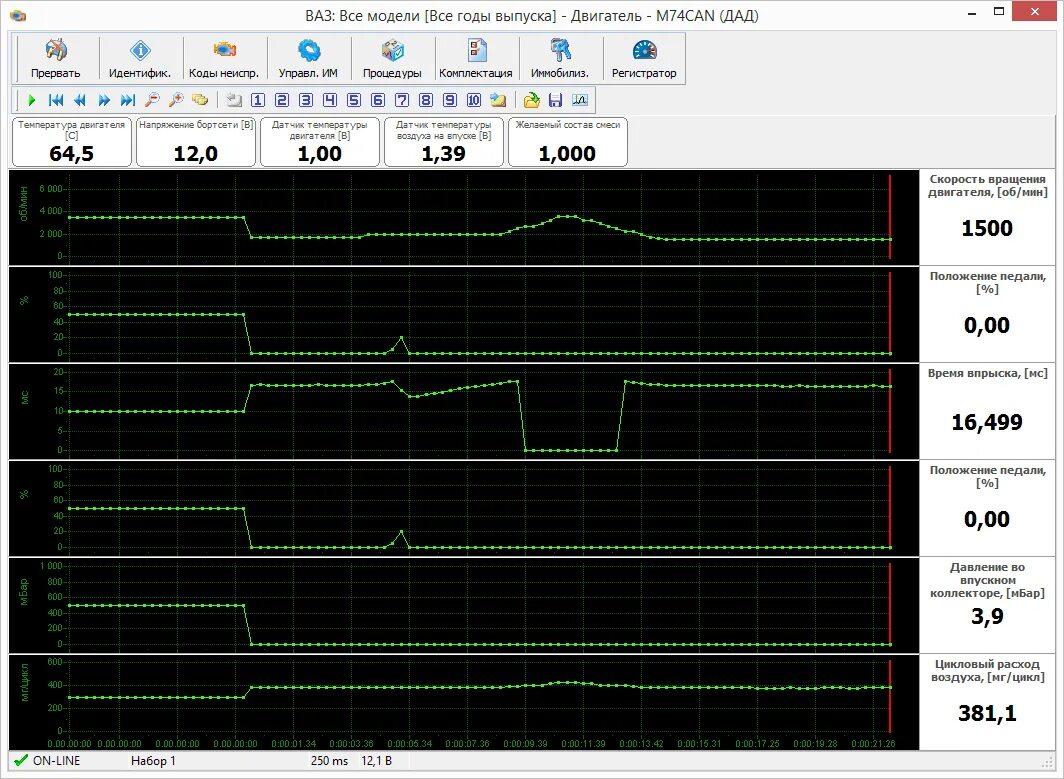The image size is (1064, 779).
Task: Open the Процедуры section
Action: tap(392, 59)
